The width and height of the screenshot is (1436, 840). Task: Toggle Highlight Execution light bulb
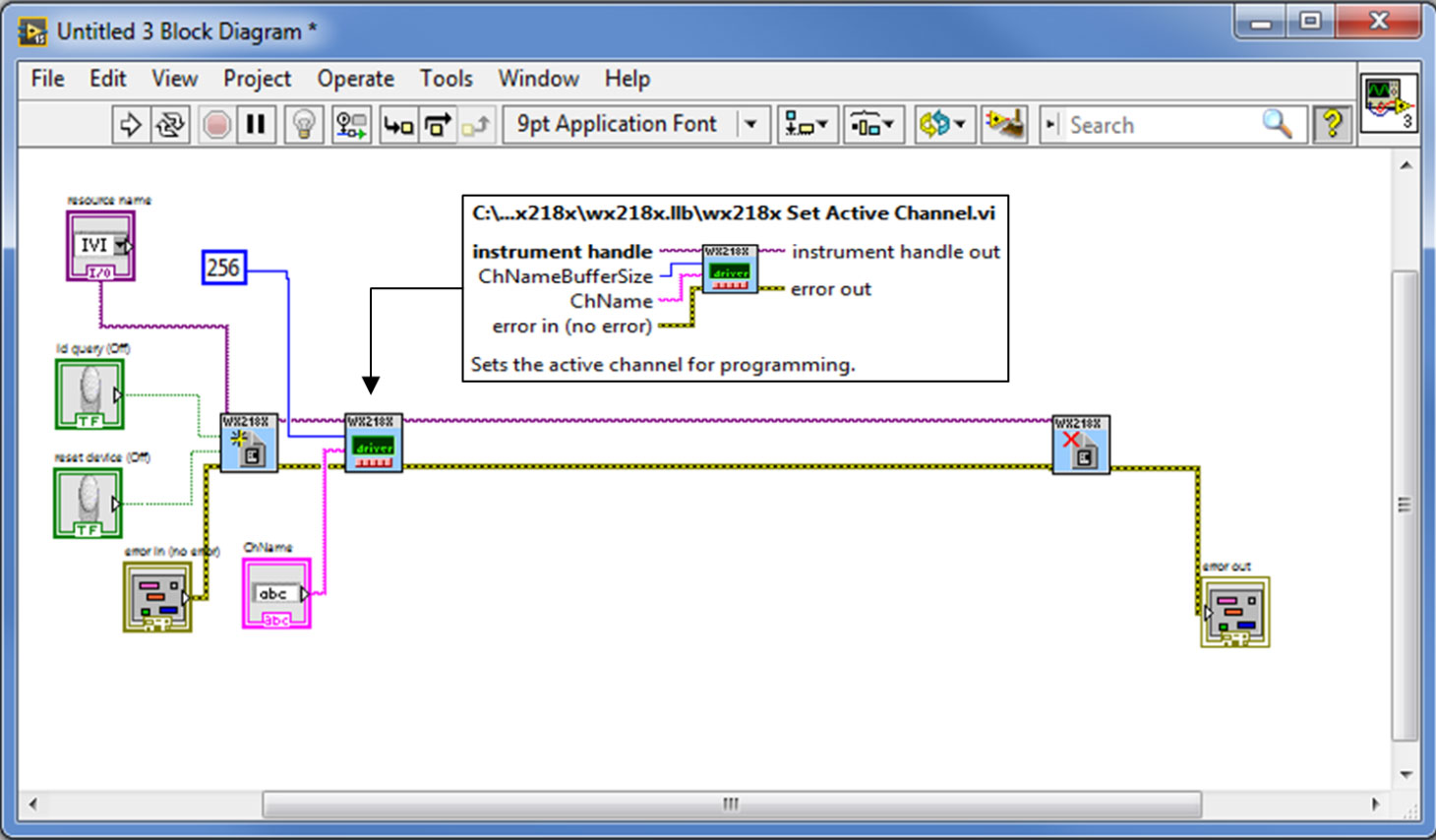(x=304, y=125)
